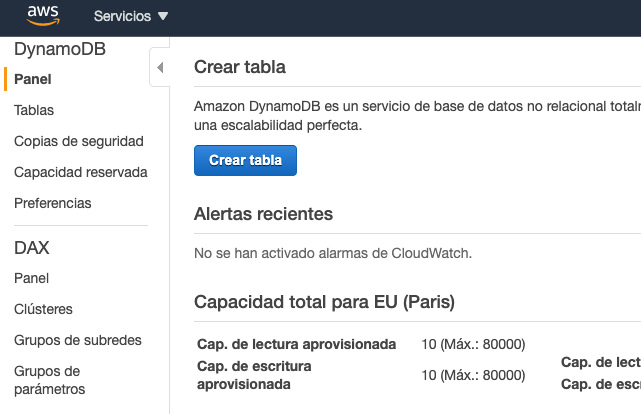
Task: Select Panel under the DAX section
Action: pos(32,278)
